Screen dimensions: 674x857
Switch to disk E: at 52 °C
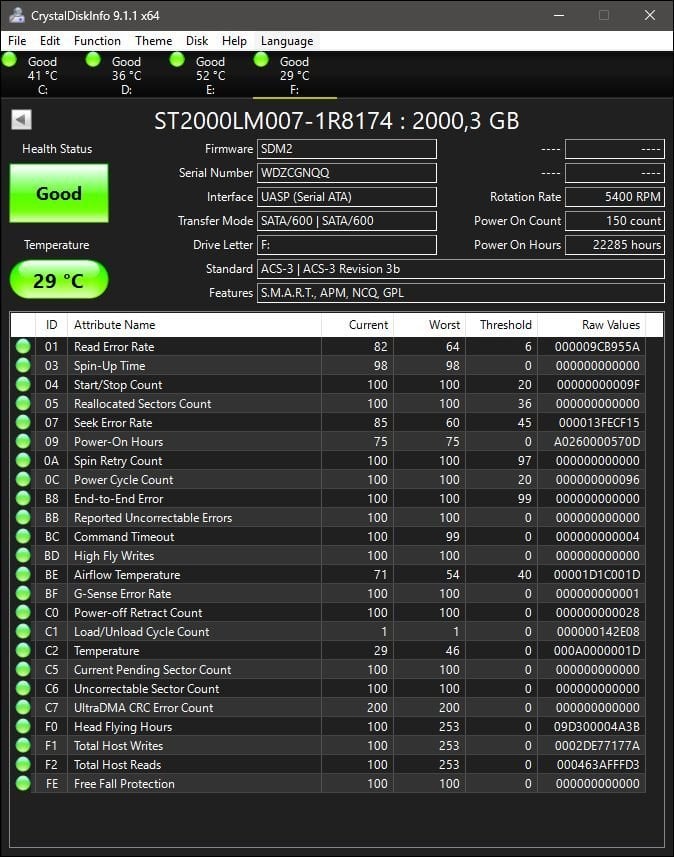coord(210,75)
